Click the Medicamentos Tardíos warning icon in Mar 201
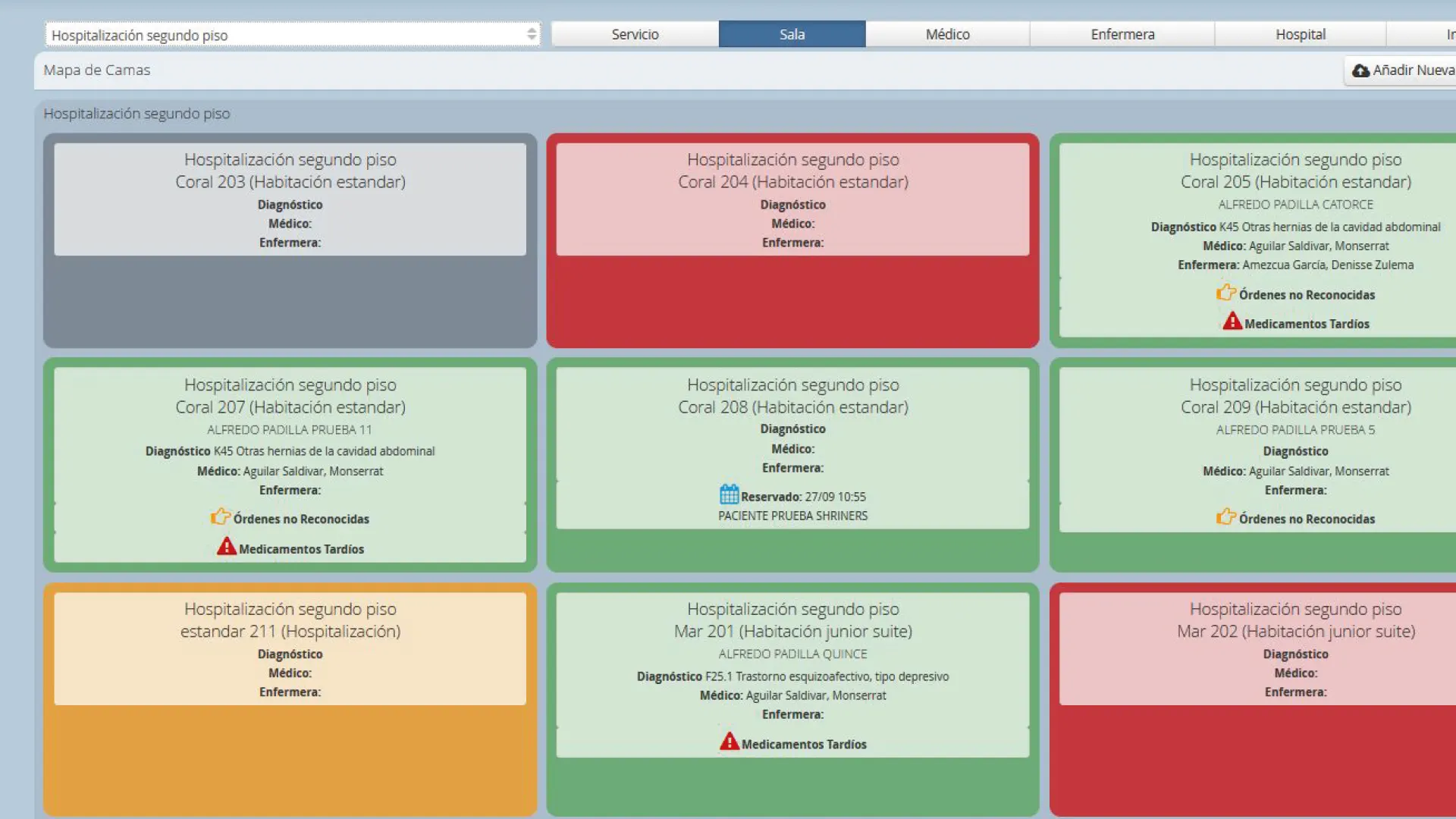 tap(730, 742)
